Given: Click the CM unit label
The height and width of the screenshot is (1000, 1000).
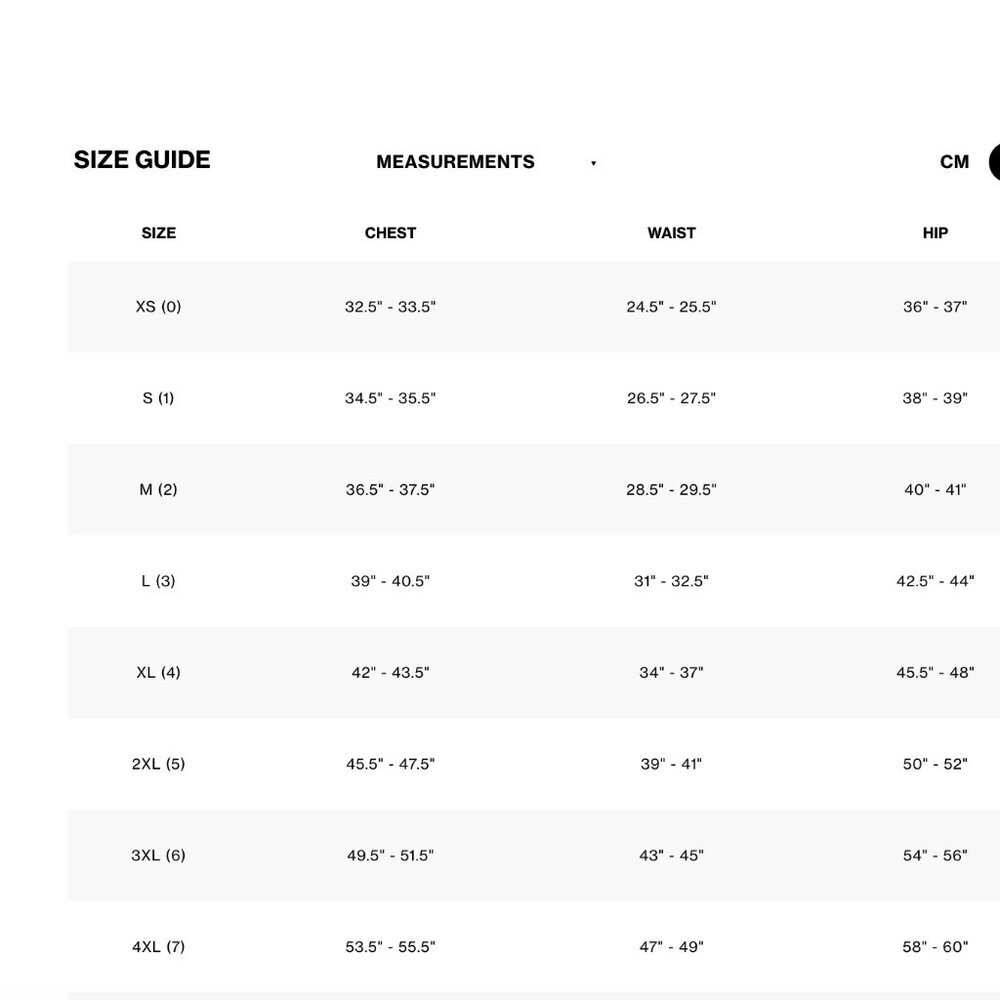Looking at the screenshot, I should [954, 162].
